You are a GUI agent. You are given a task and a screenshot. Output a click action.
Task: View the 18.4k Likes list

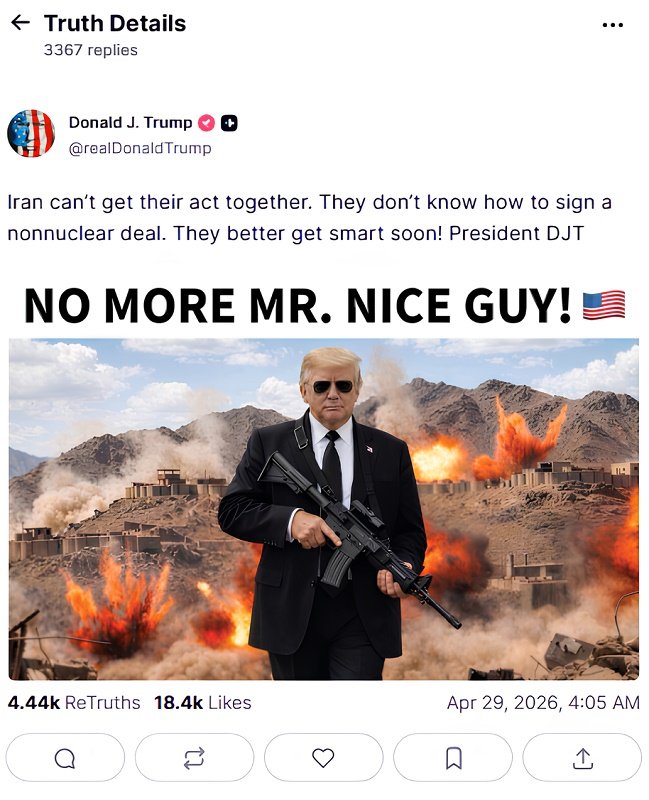coord(203,703)
